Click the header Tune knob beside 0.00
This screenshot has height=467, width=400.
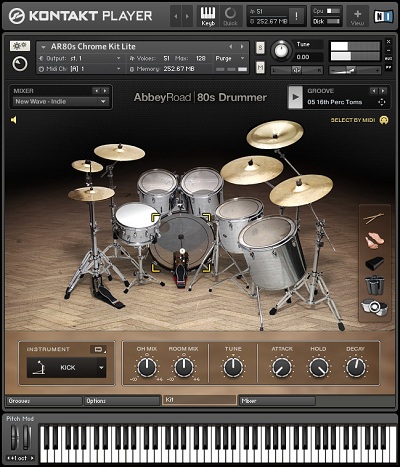pyautogui.click(x=281, y=51)
